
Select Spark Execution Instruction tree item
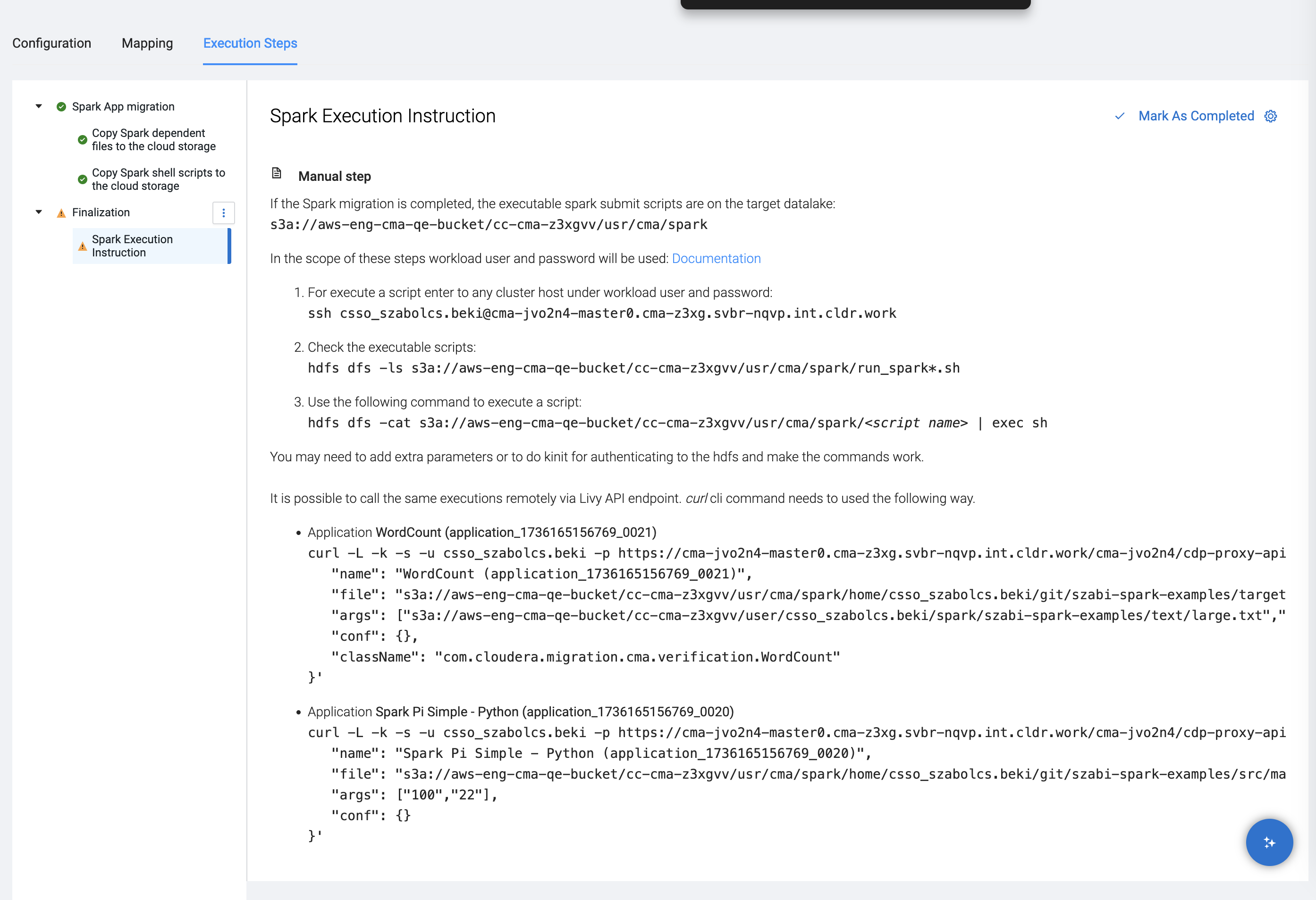(x=133, y=246)
